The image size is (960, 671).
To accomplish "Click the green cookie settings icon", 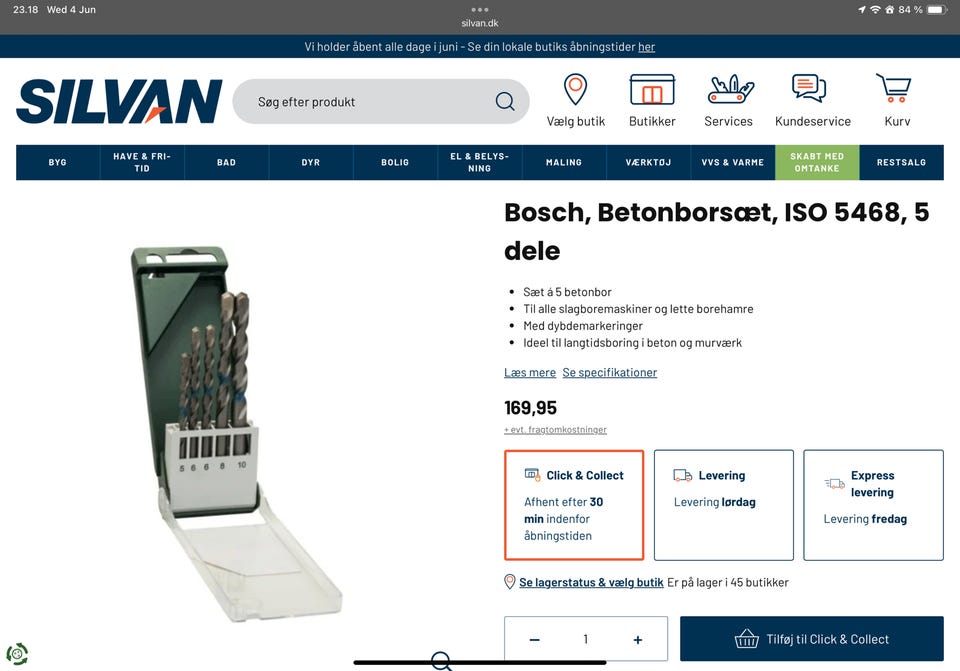I will point(17,654).
